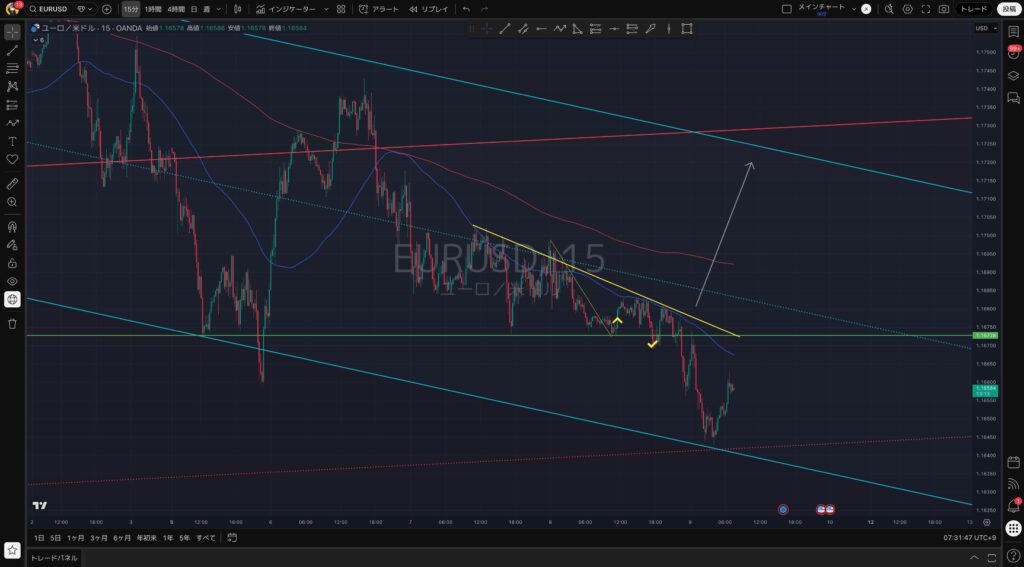Create an アラート alert
Viewport: 1024px width, 567px height.
coord(379,9)
